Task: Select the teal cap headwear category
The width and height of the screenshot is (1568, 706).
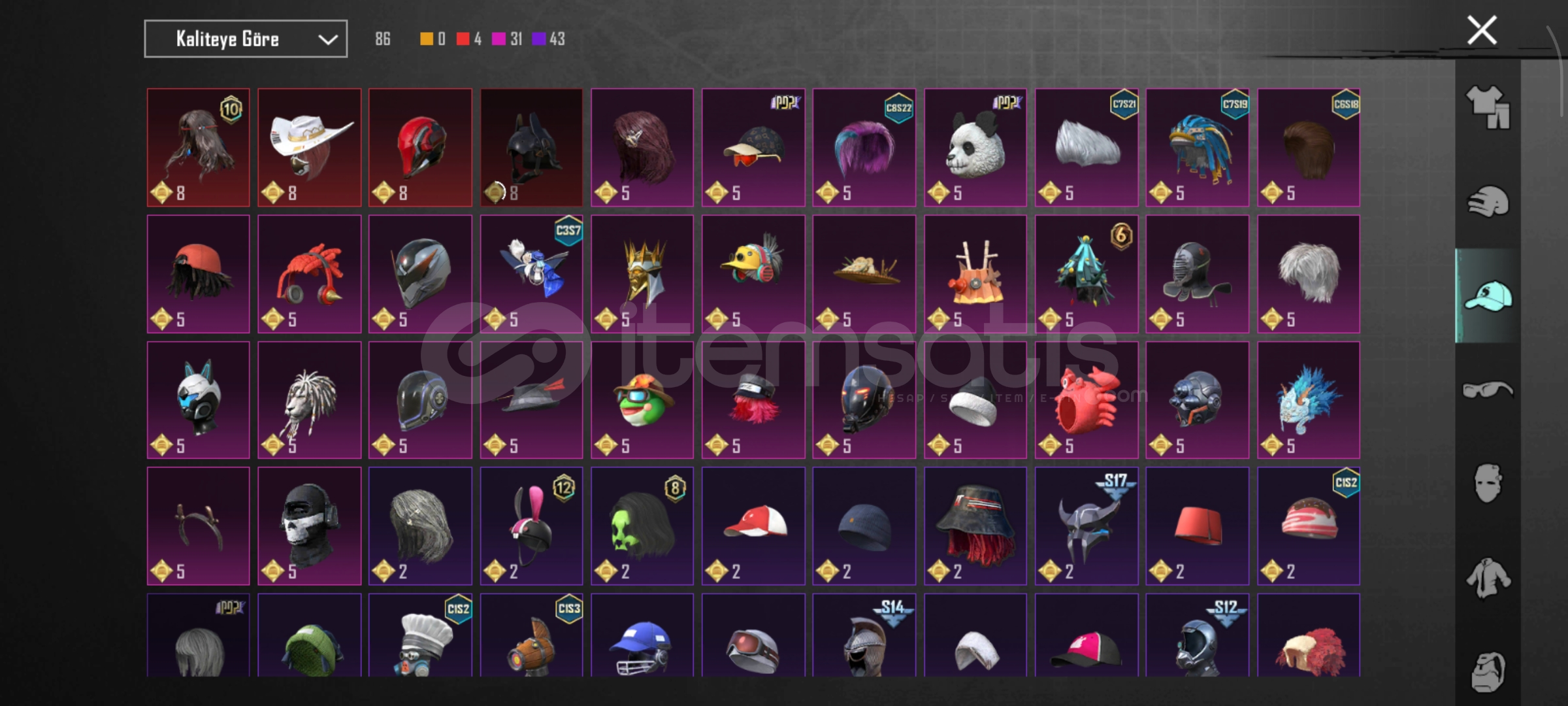Action: point(1488,295)
